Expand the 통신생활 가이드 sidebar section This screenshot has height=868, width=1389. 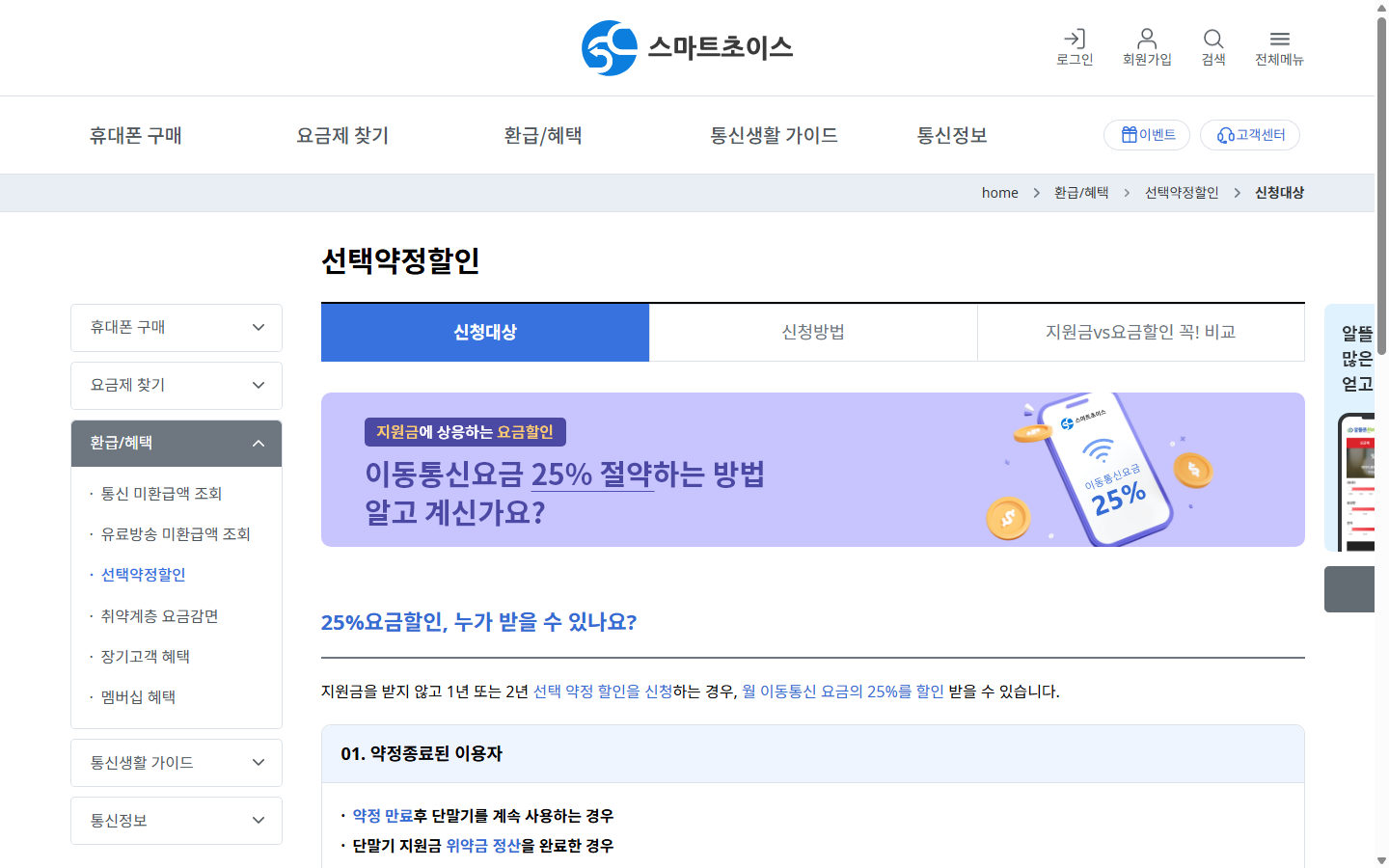[177, 763]
